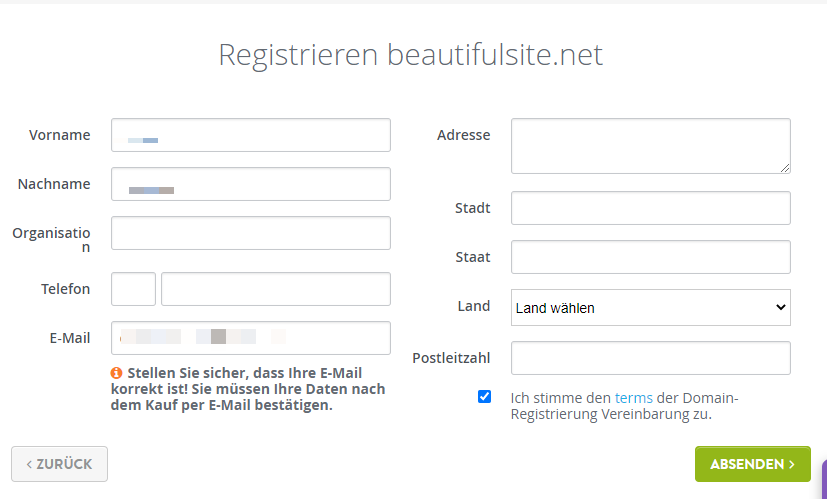Click the Adresse textarea resize handle
This screenshot has height=499, width=827.
[x=785, y=168]
